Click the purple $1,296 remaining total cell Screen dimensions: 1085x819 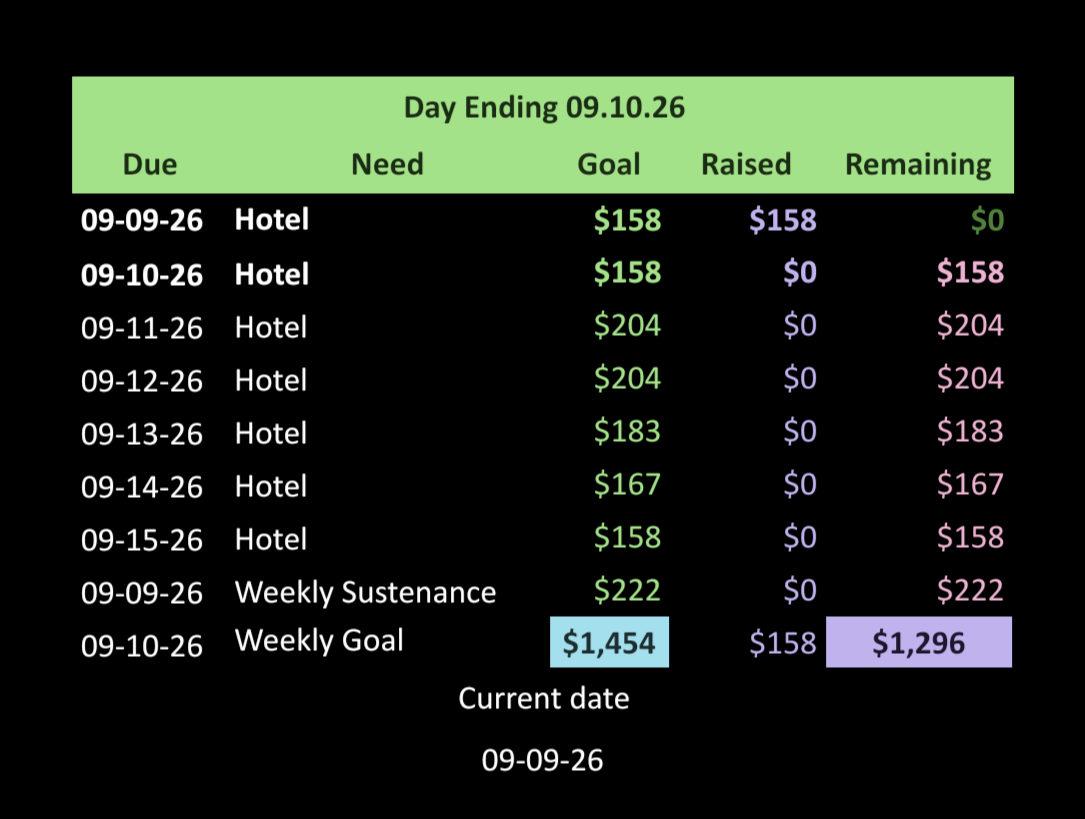tap(919, 642)
